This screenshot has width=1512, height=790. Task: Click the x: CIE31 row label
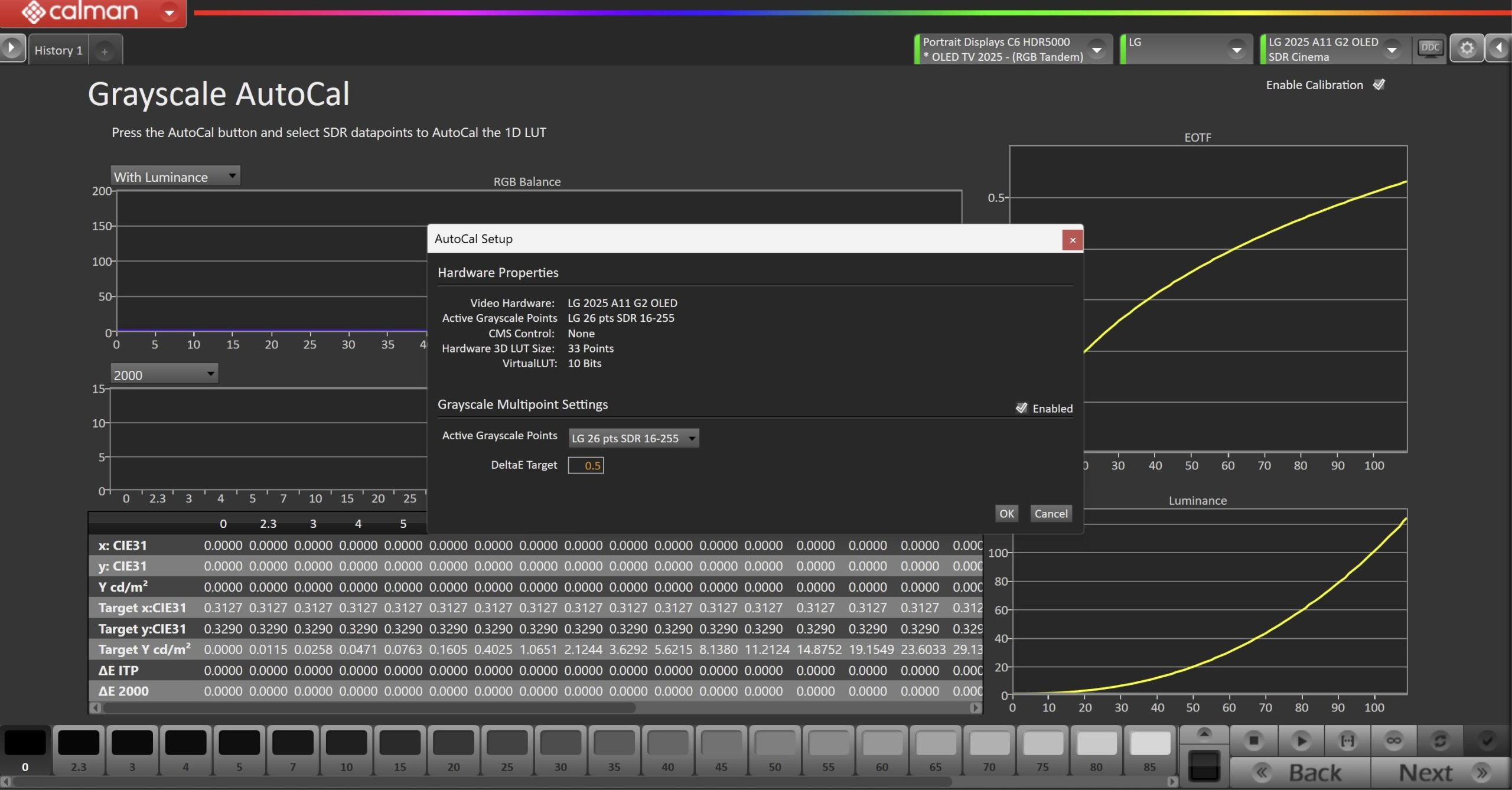click(122, 545)
